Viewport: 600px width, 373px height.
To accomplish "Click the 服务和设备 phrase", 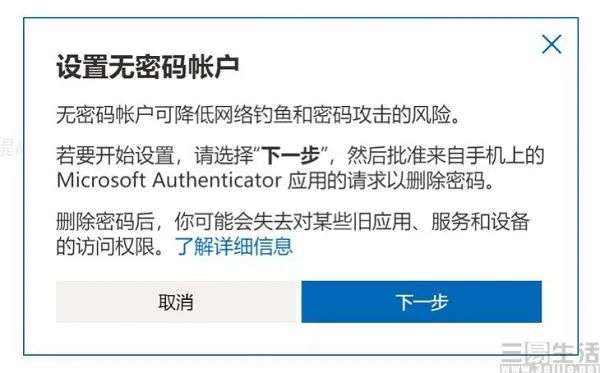I will point(480,222).
